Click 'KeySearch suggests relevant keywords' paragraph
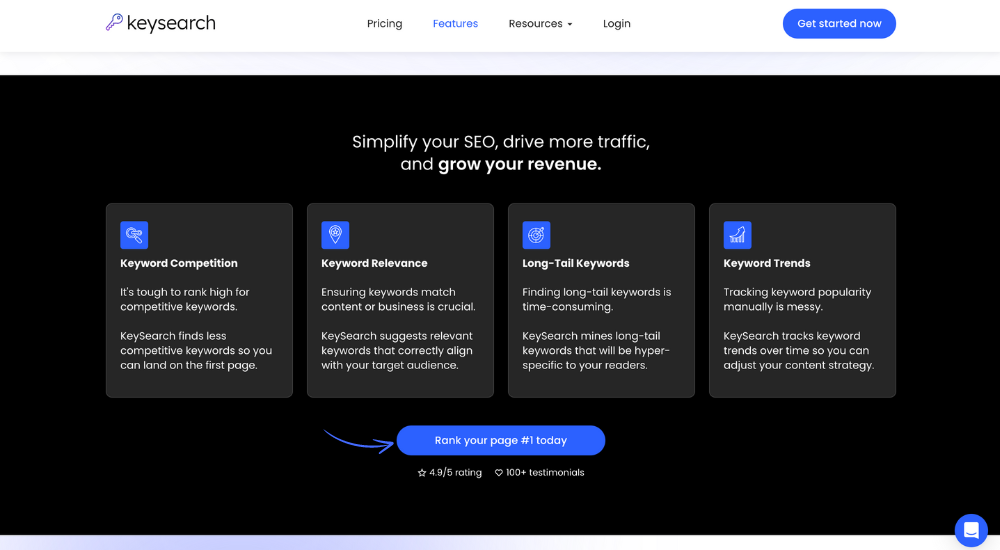Screen dimensions: 1000x550 pyautogui.click(x=397, y=350)
